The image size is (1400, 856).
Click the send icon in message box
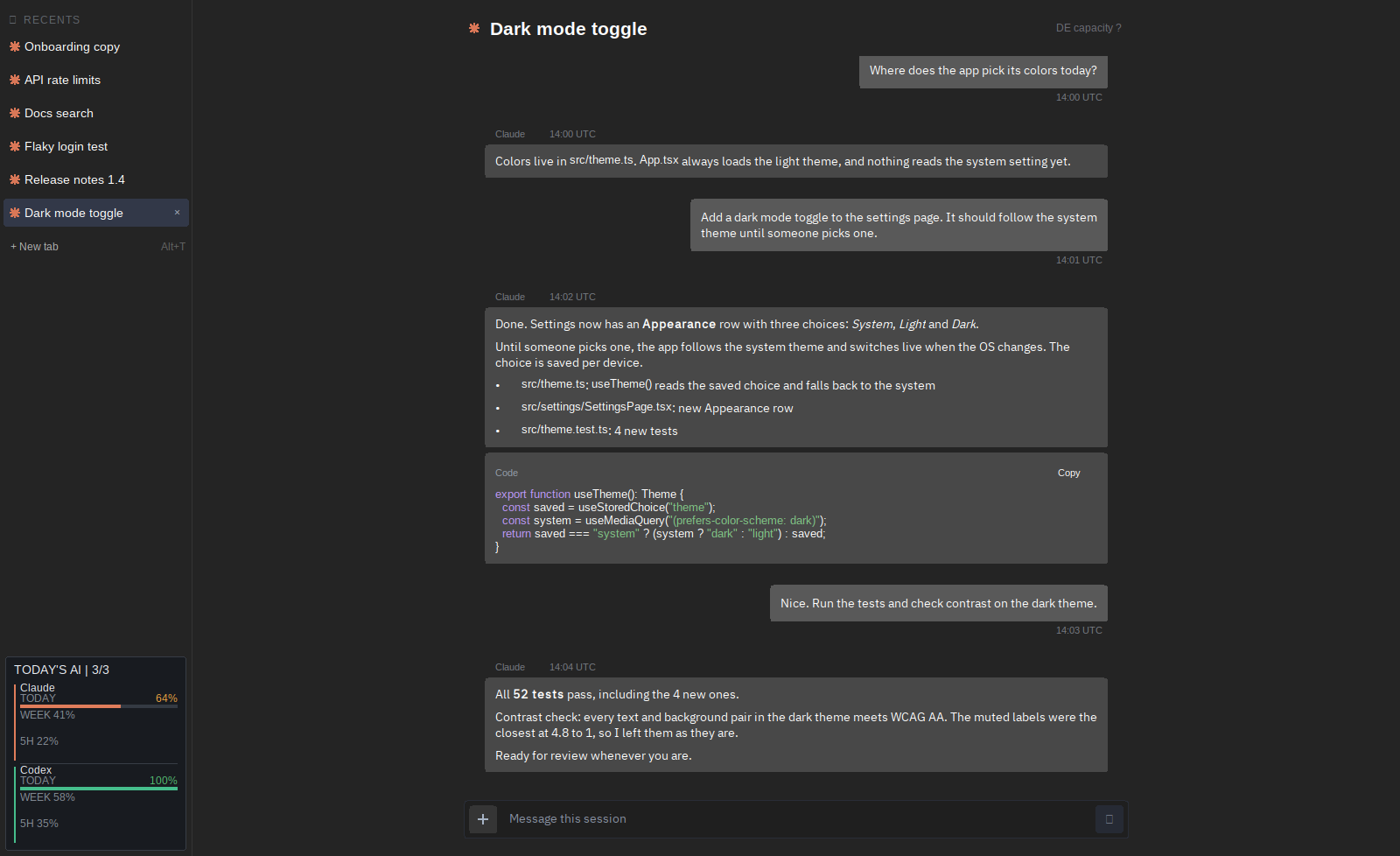click(1109, 819)
